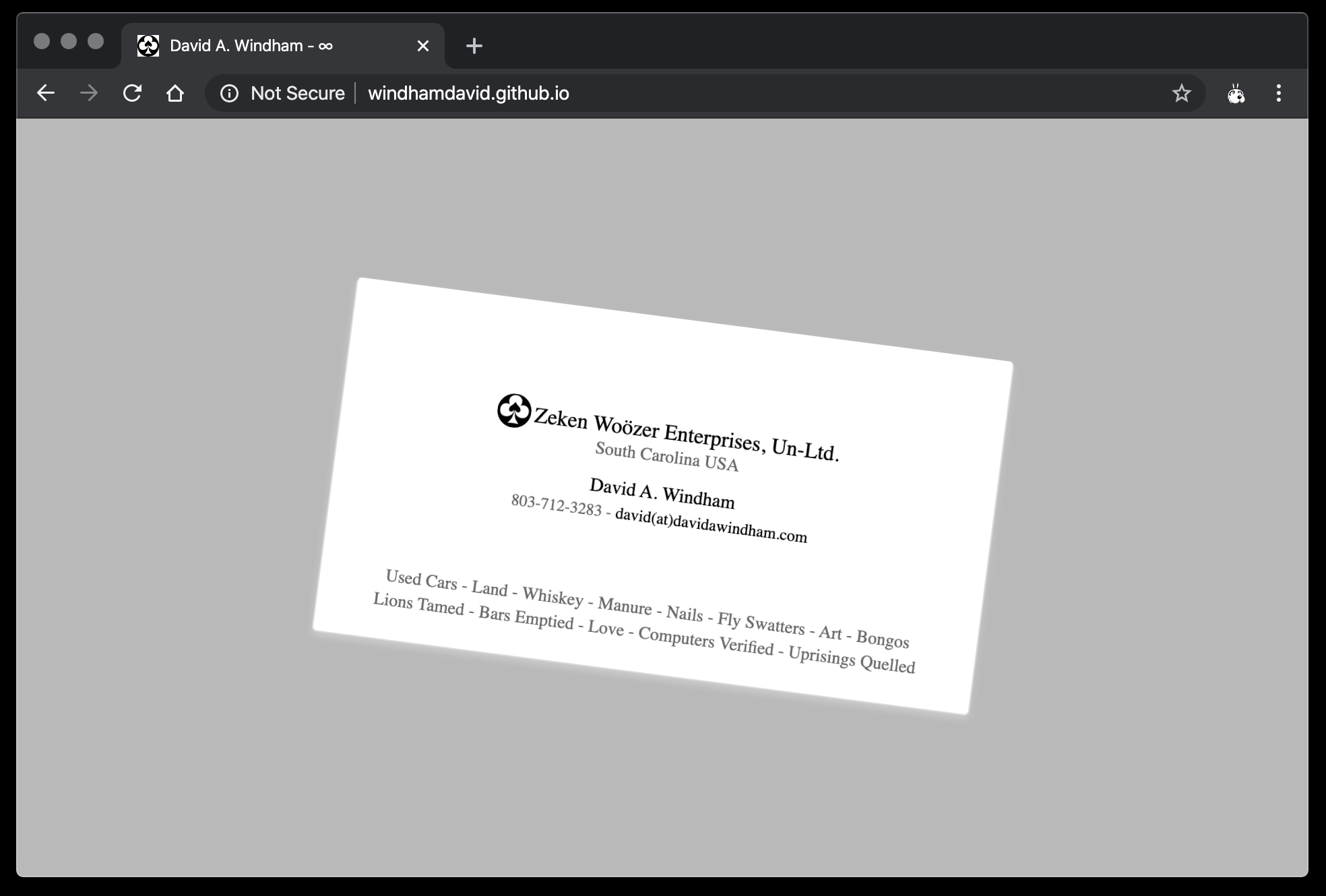Minimize the browser window
Viewport: 1326px width, 896px height.
[69, 42]
